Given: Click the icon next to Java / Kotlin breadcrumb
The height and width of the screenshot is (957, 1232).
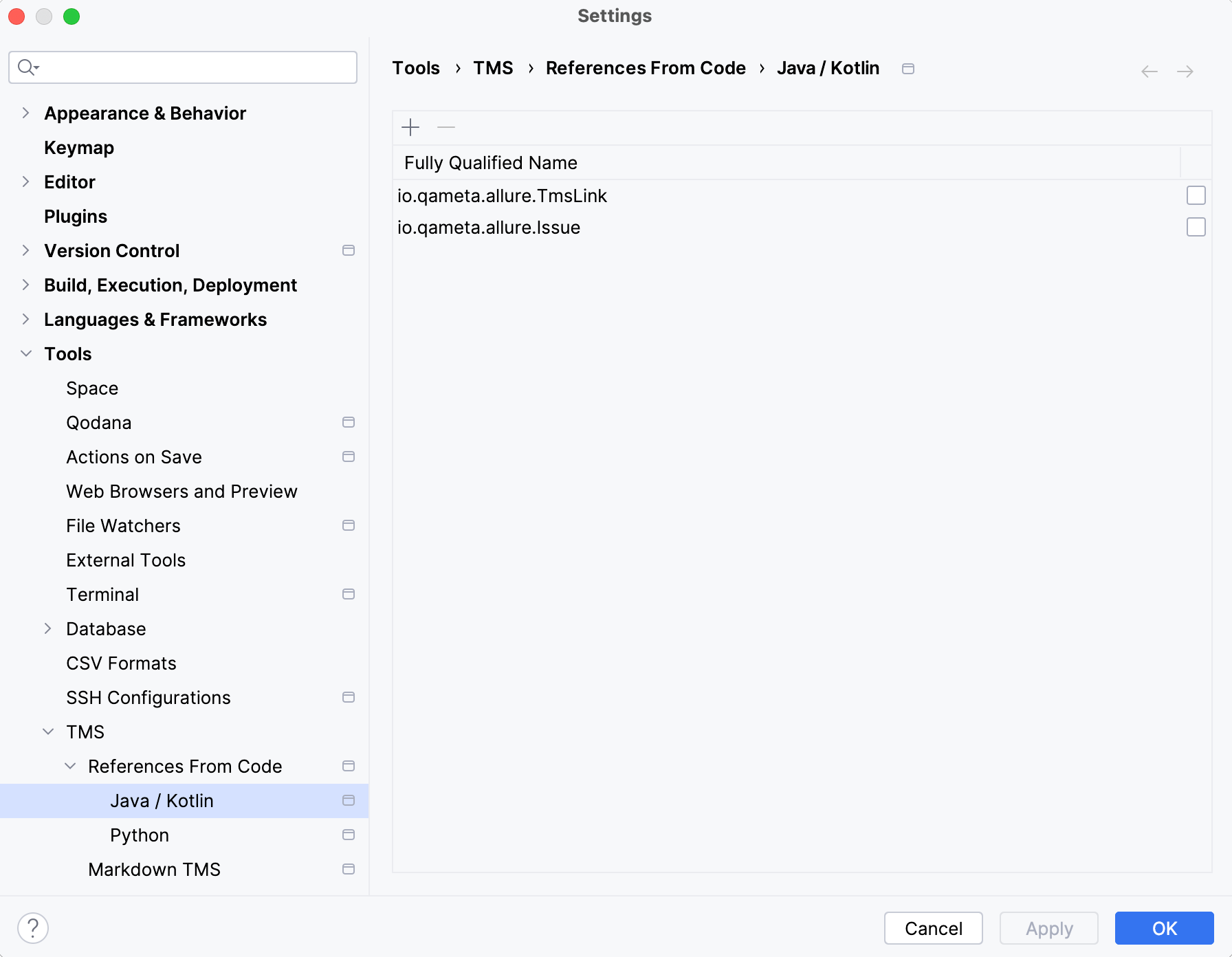Looking at the screenshot, I should pyautogui.click(x=907, y=69).
